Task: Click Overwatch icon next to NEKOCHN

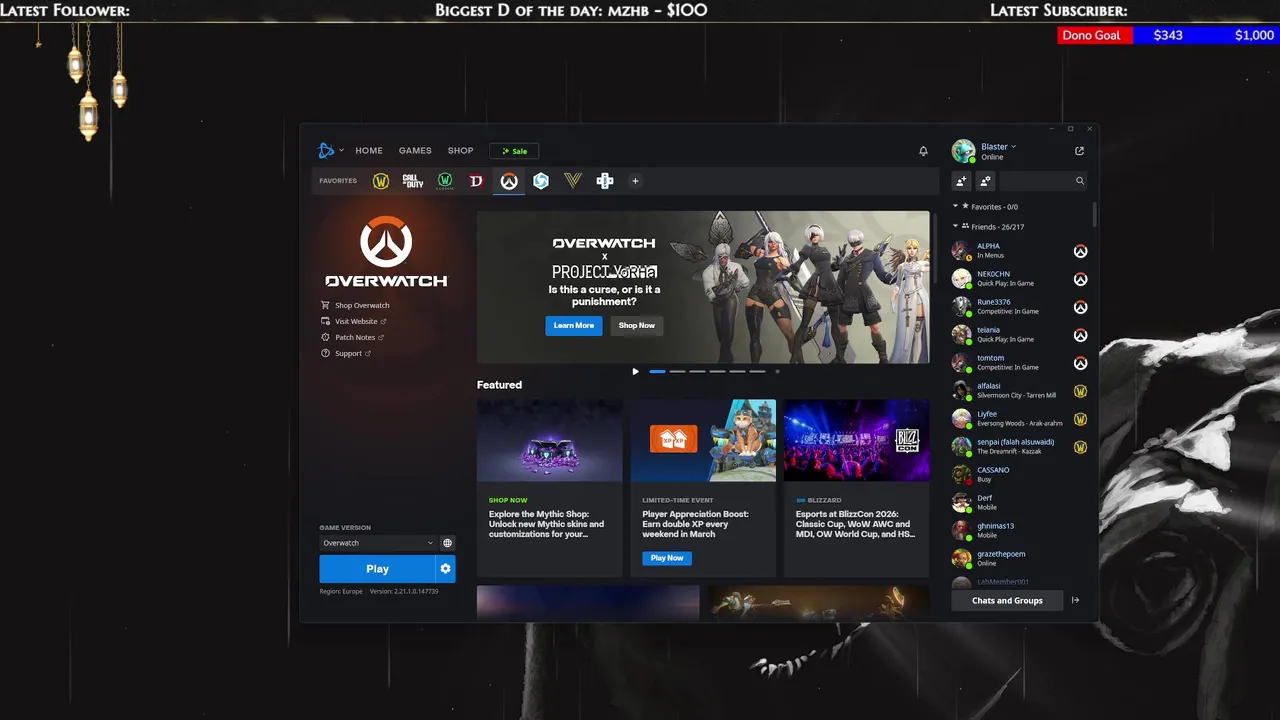Action: click(x=1080, y=279)
